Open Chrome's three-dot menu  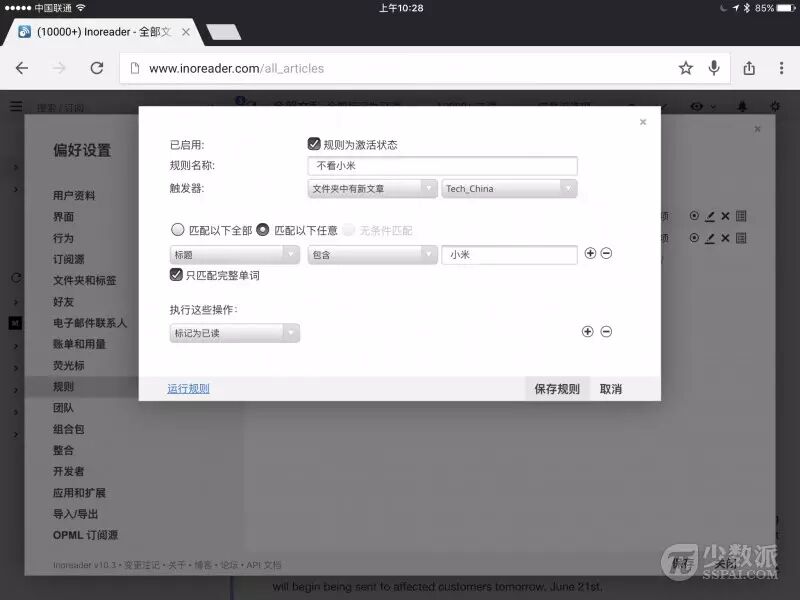(781, 68)
